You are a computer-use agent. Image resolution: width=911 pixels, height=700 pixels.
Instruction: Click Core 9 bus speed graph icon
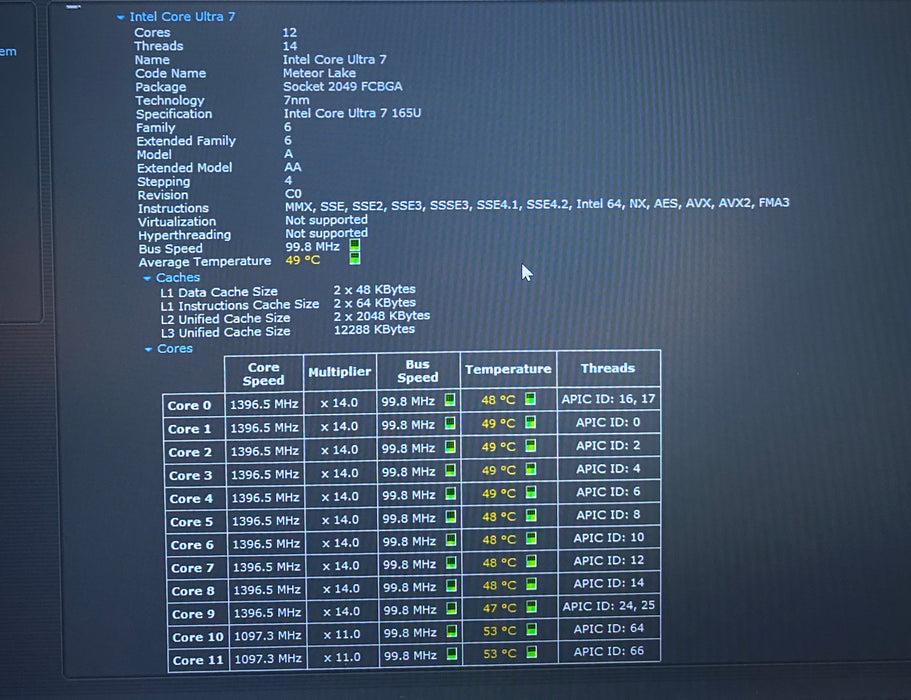coord(451,608)
